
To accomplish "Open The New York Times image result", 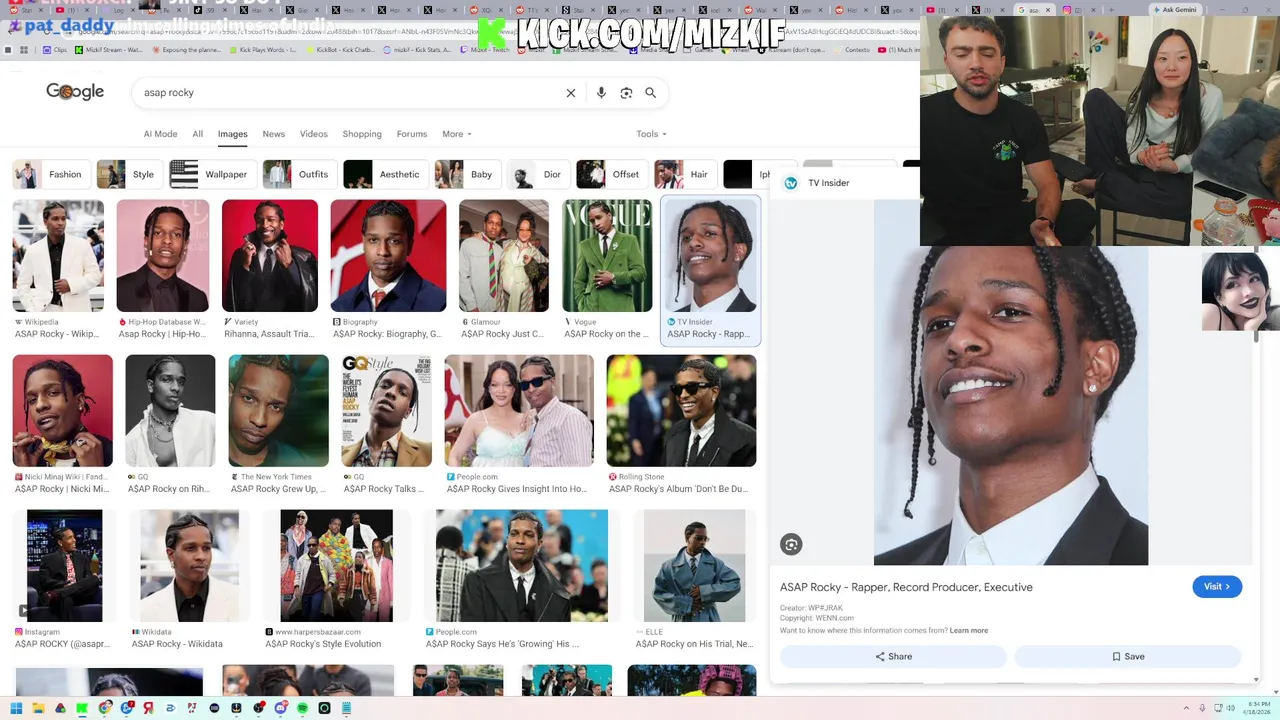I will 278,411.
